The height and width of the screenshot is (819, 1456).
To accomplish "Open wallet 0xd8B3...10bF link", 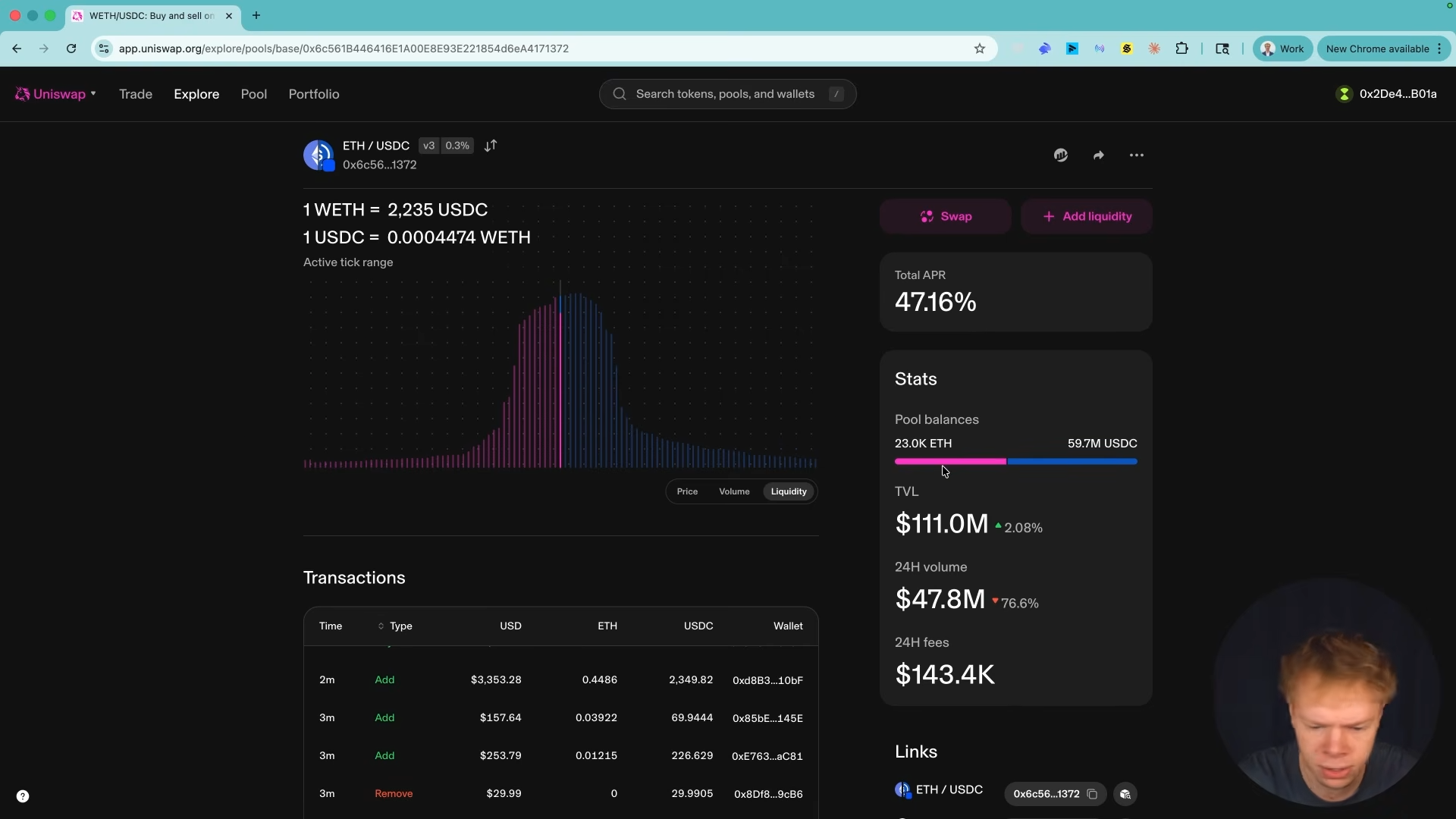I will (767, 680).
